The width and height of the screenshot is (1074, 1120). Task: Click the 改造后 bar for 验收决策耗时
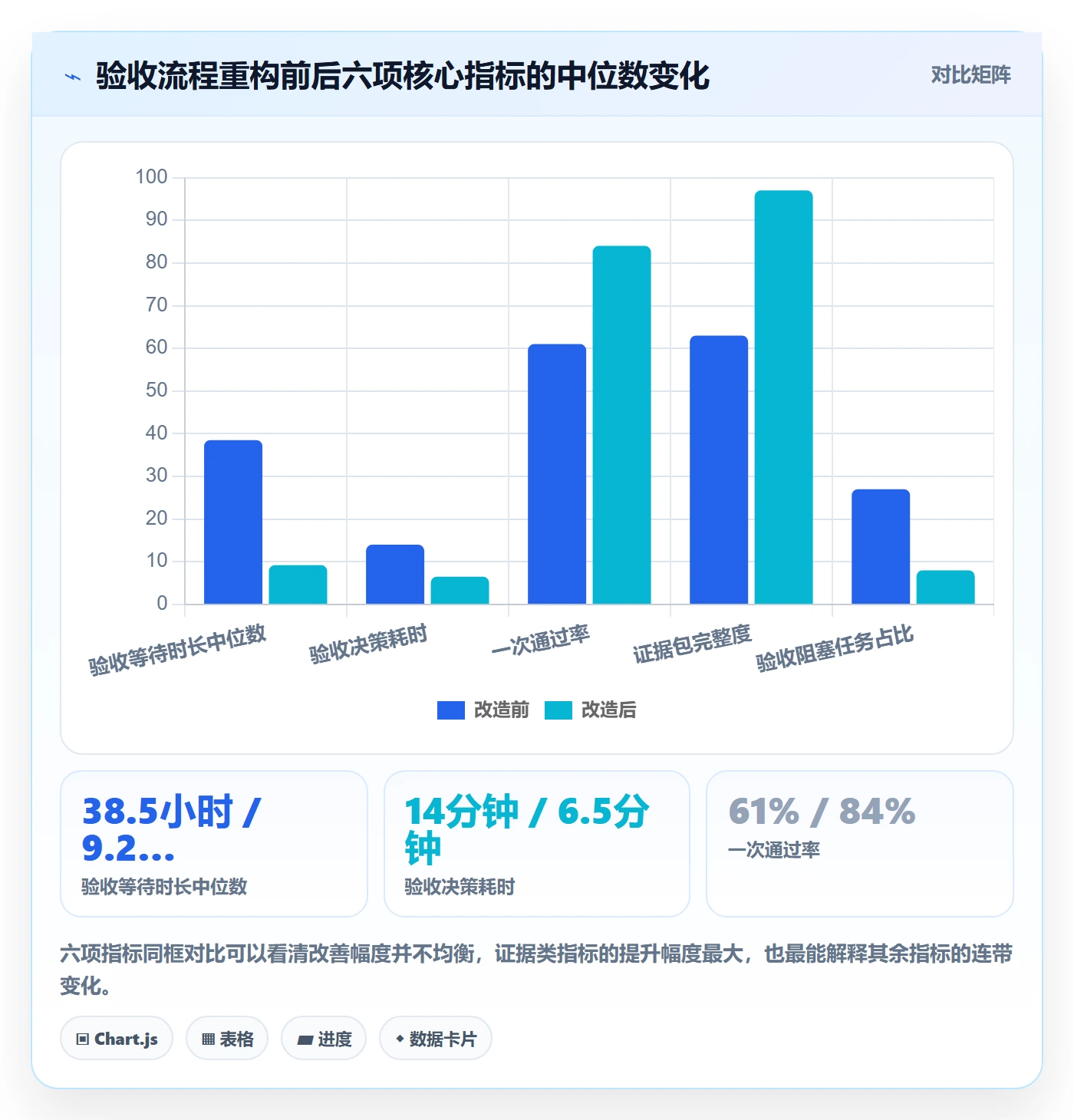point(460,591)
